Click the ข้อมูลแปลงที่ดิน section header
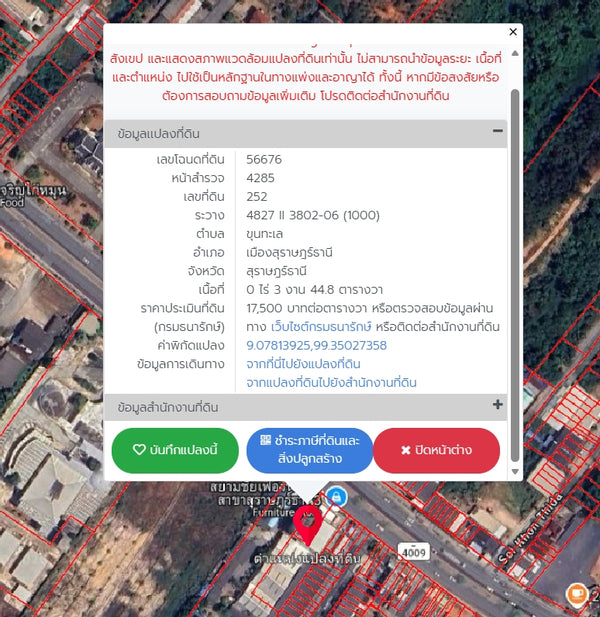Viewport: 600px width, 617px height. (x=305, y=133)
